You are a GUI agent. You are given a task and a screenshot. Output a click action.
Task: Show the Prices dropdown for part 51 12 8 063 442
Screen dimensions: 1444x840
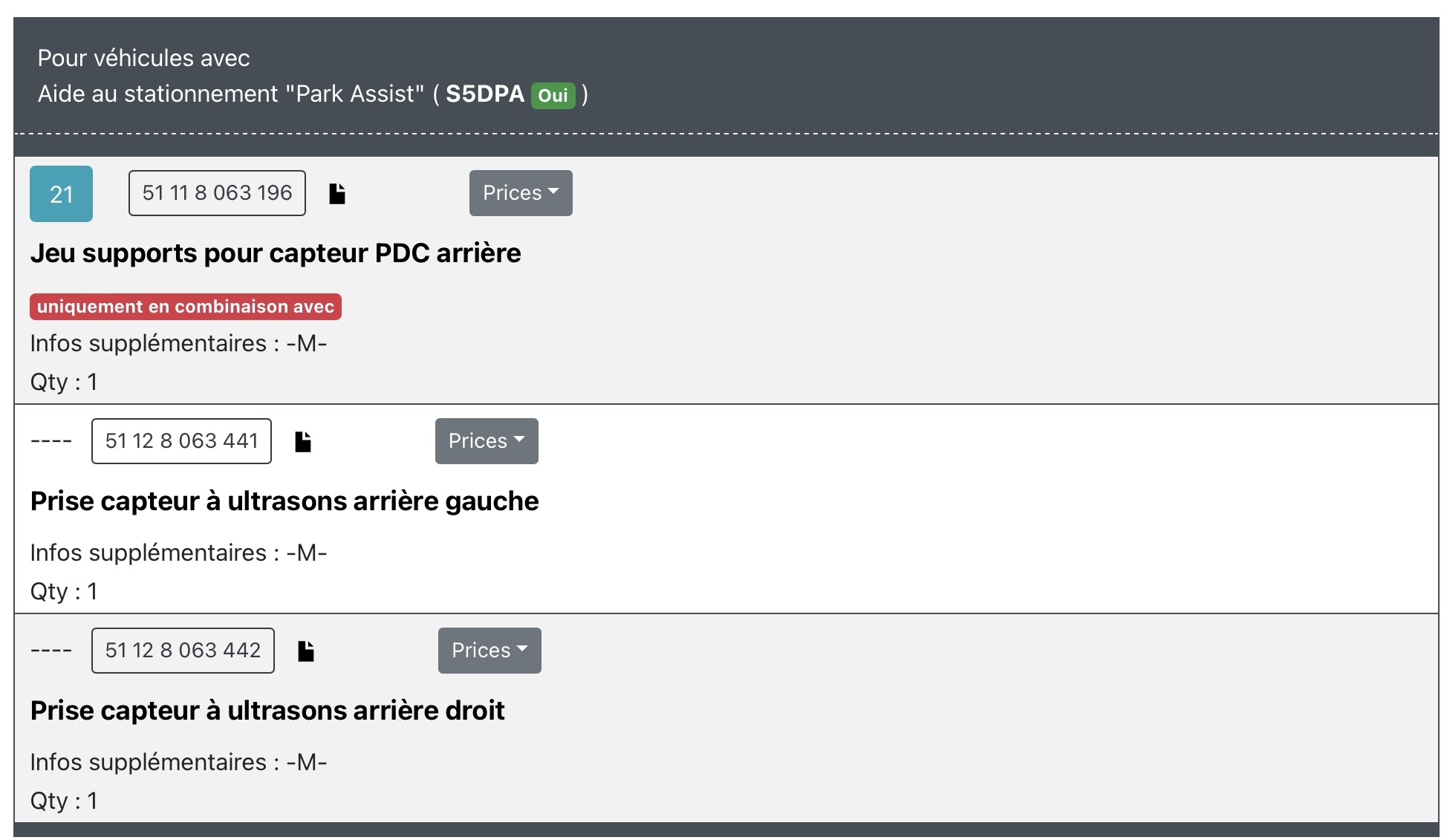490,651
